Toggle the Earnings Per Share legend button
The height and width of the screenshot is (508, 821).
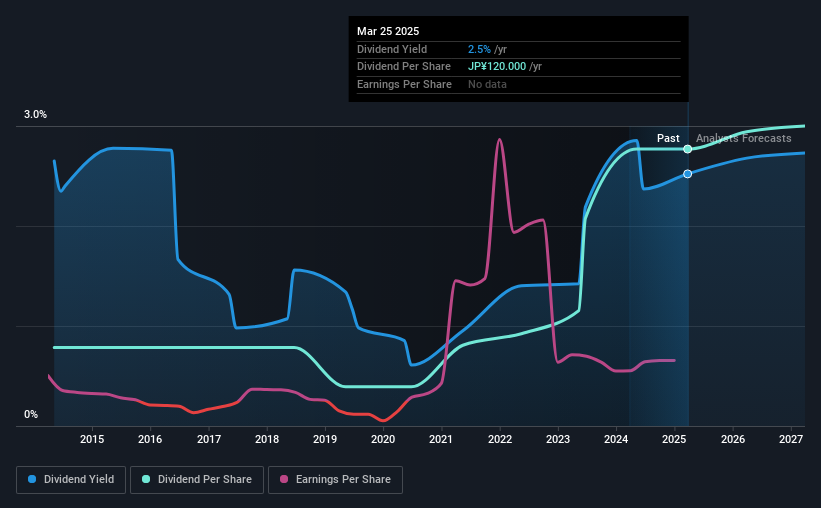pos(335,480)
